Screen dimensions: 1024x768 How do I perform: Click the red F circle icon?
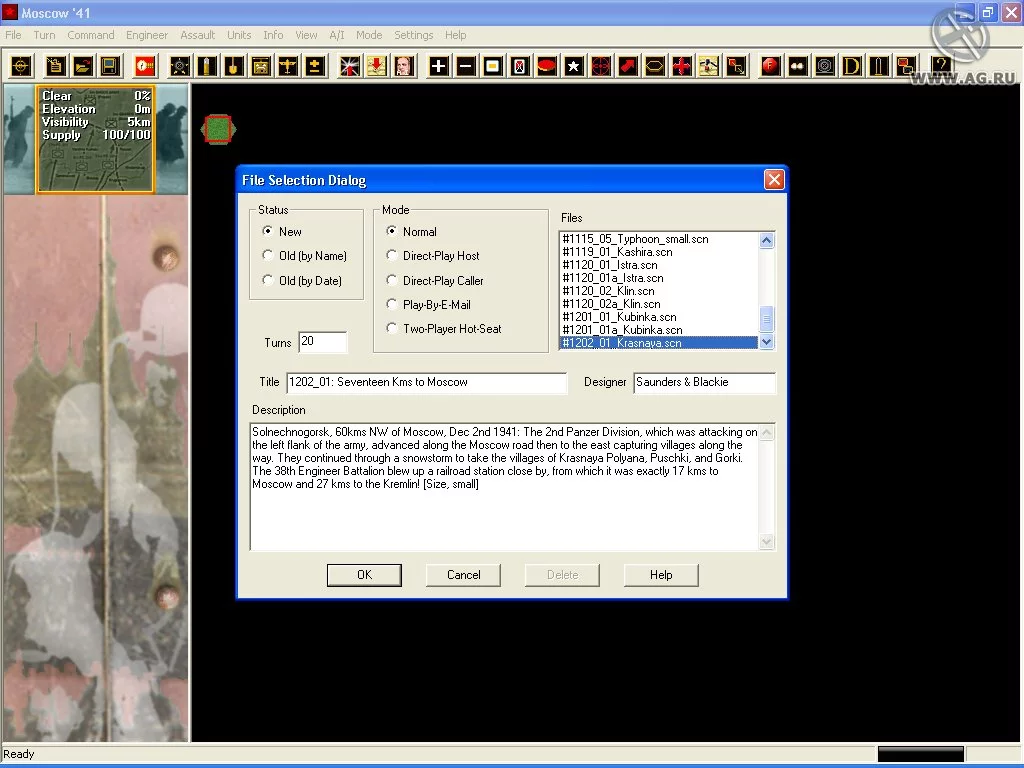(x=771, y=66)
